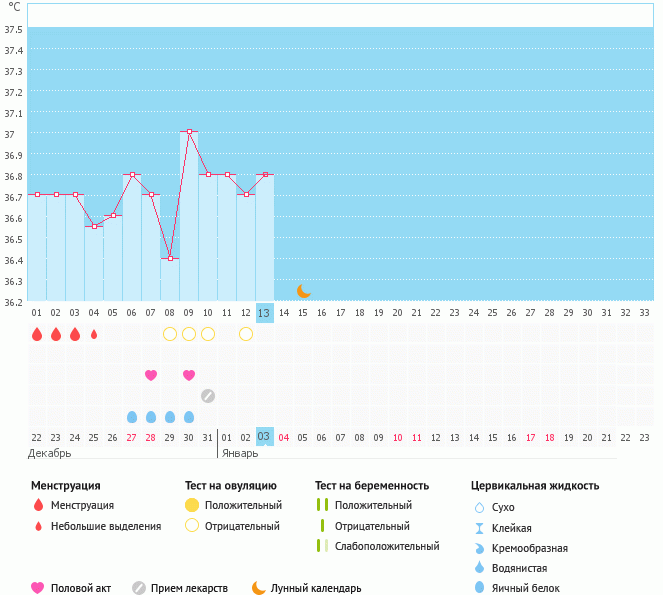Image resolution: width=663 pixels, height=595 pixels.
Task: Click the 36.8 temperature point on day 06
Action: (x=132, y=174)
